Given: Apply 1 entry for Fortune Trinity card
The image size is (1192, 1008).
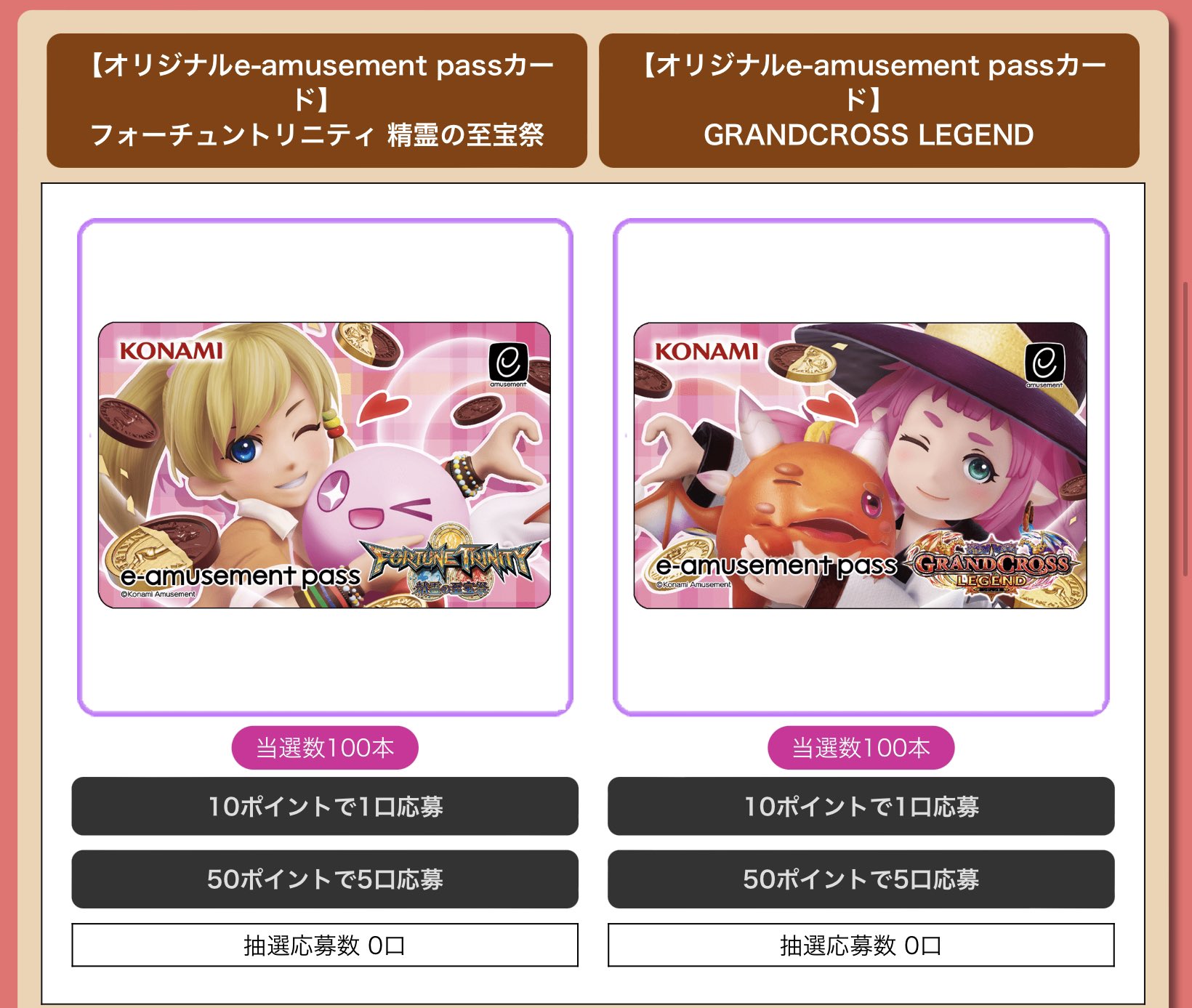Looking at the screenshot, I should pos(325,806).
